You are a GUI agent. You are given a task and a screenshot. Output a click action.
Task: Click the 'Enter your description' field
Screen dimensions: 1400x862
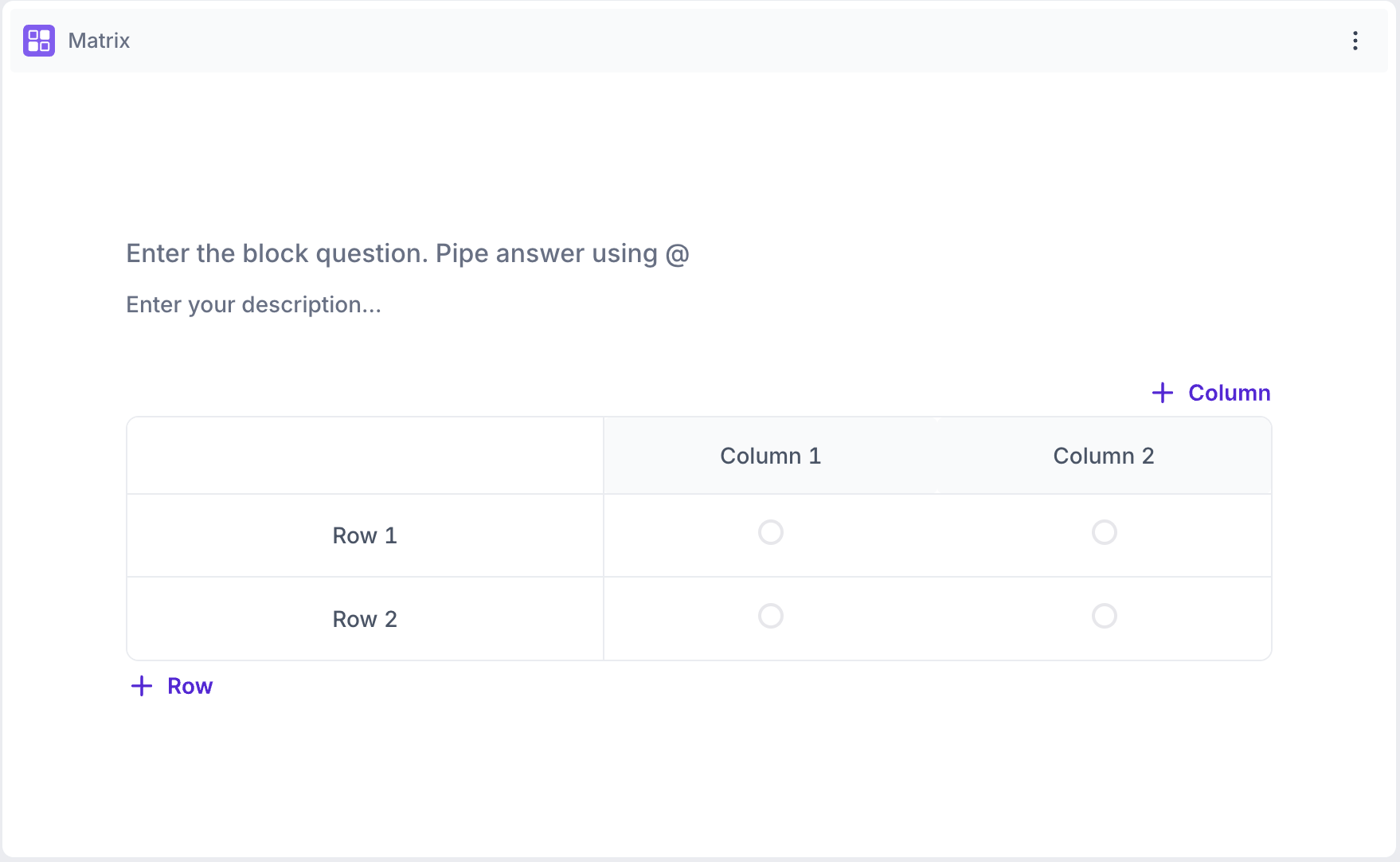253,304
